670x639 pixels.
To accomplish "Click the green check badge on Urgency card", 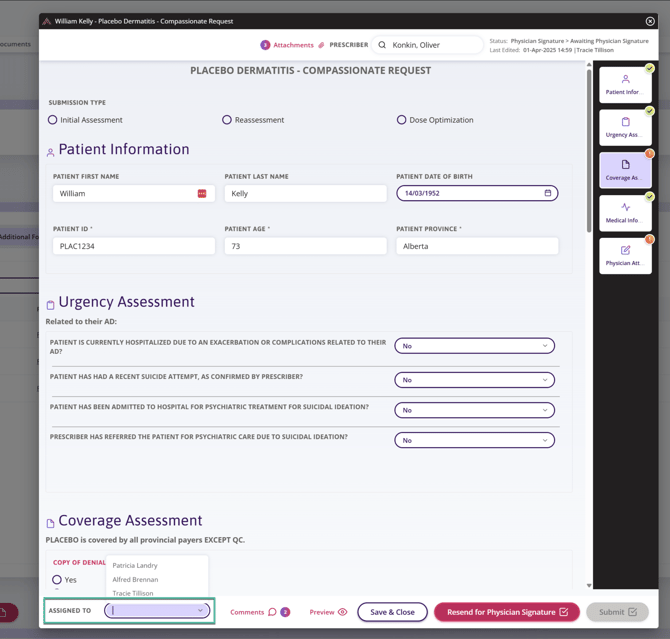I will point(649,111).
